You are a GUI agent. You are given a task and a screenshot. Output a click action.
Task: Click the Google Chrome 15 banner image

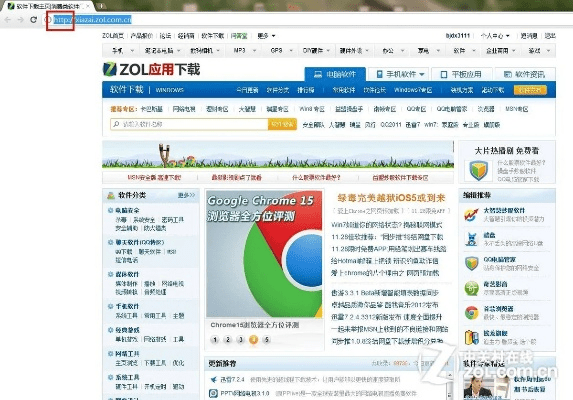(x=264, y=254)
